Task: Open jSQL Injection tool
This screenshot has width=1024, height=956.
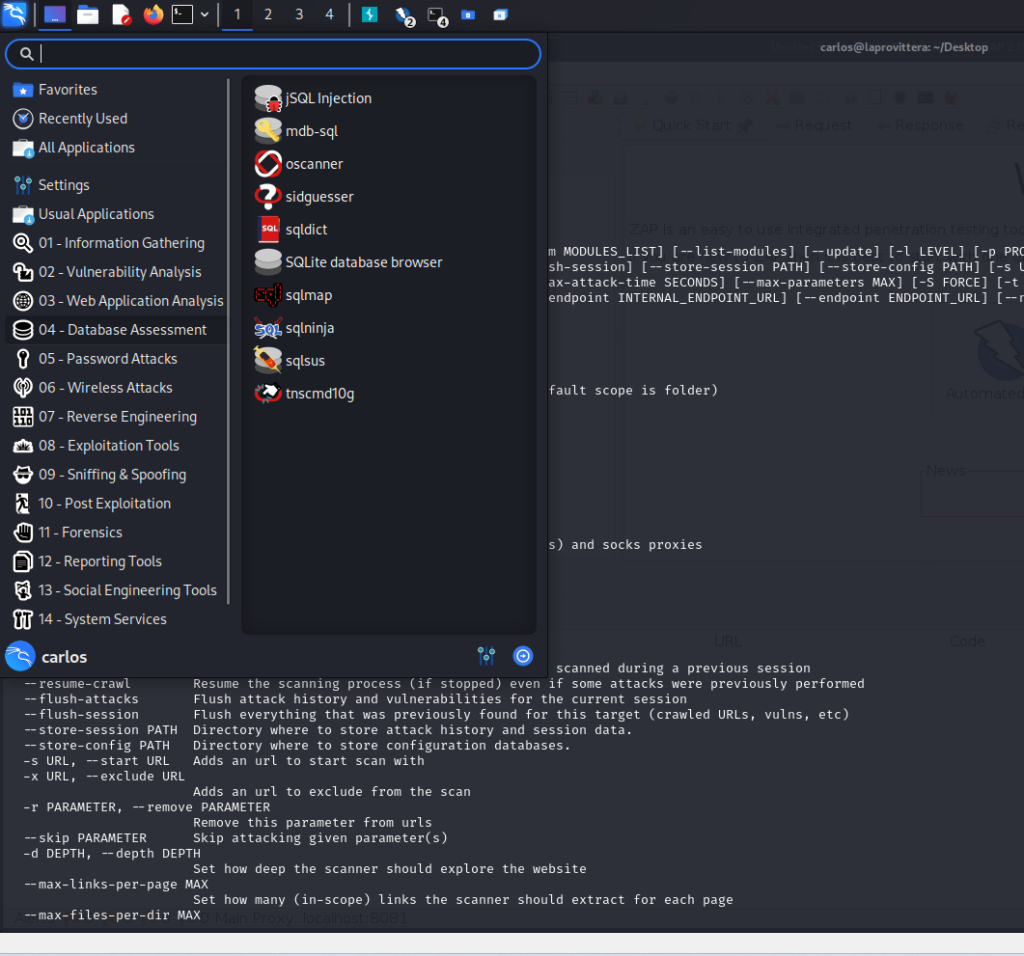Action: coord(328,98)
